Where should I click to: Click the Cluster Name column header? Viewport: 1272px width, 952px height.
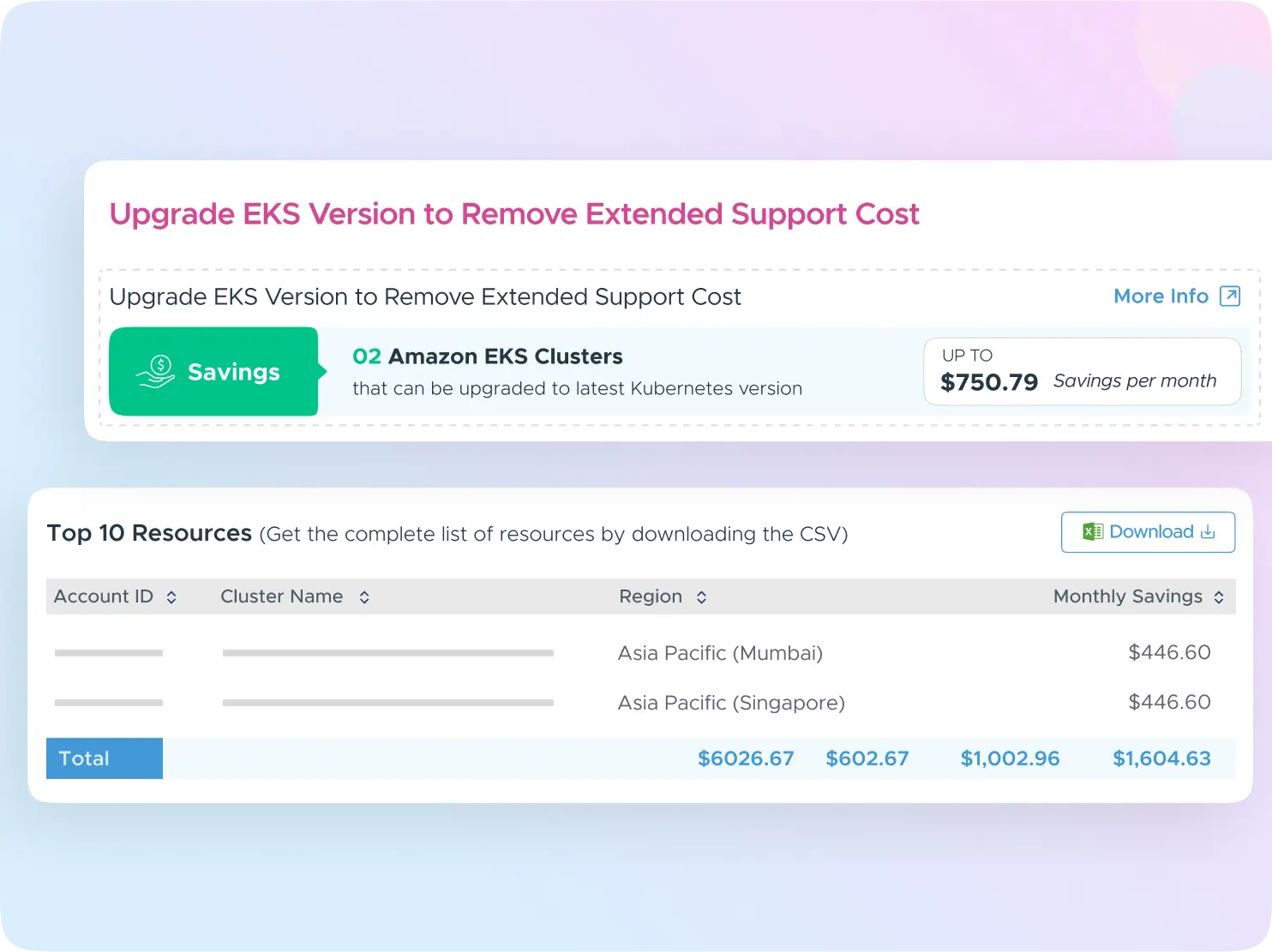tap(281, 596)
